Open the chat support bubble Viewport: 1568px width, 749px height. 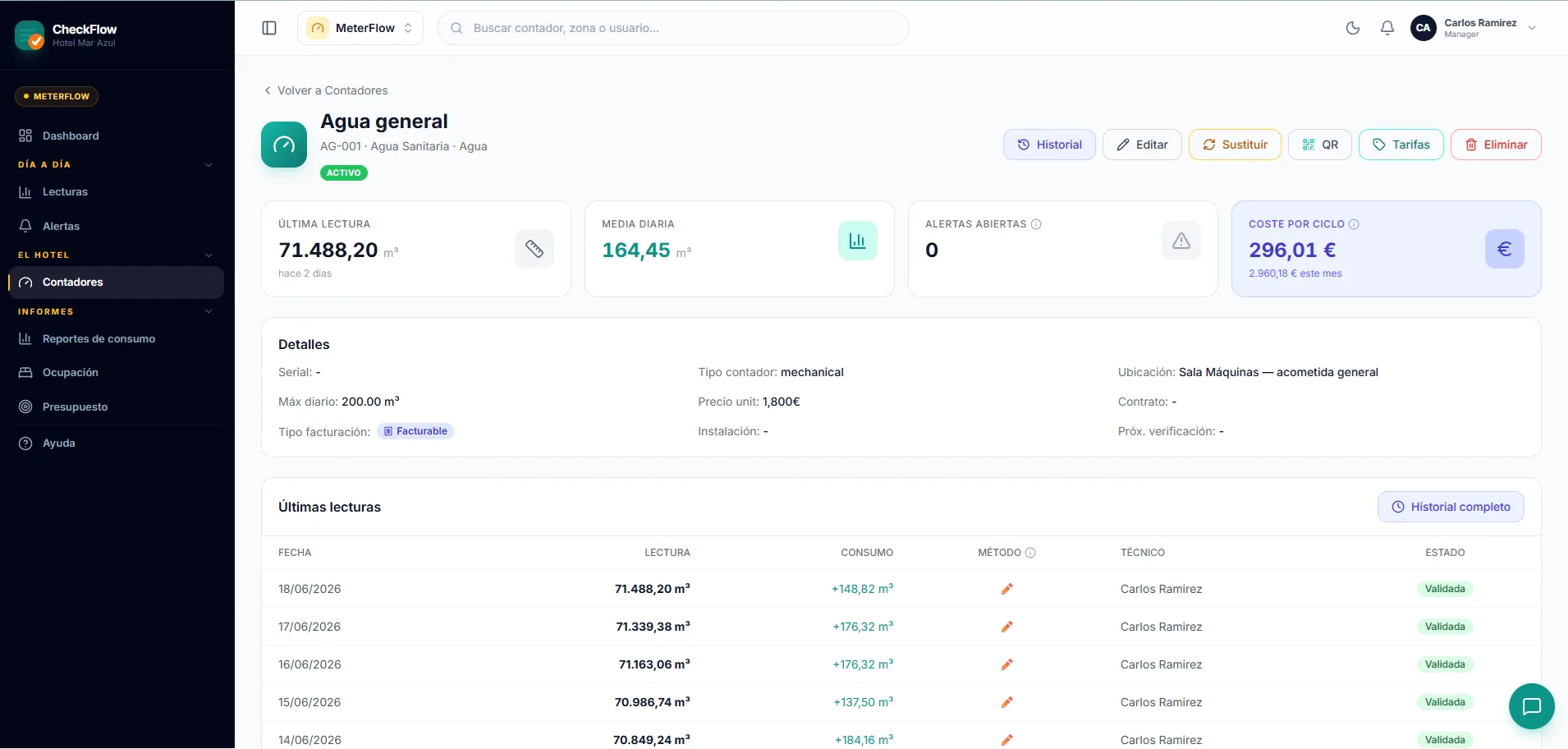click(x=1531, y=706)
